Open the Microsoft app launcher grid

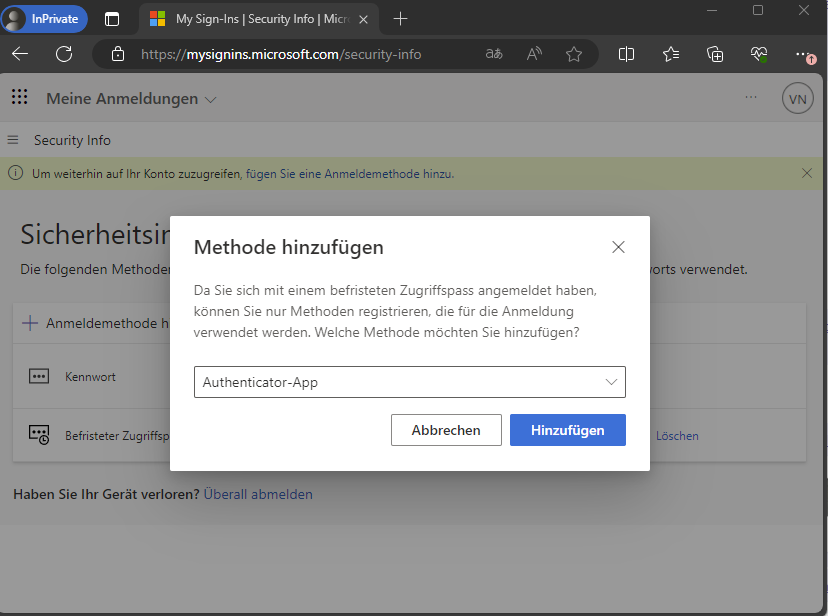(19, 98)
